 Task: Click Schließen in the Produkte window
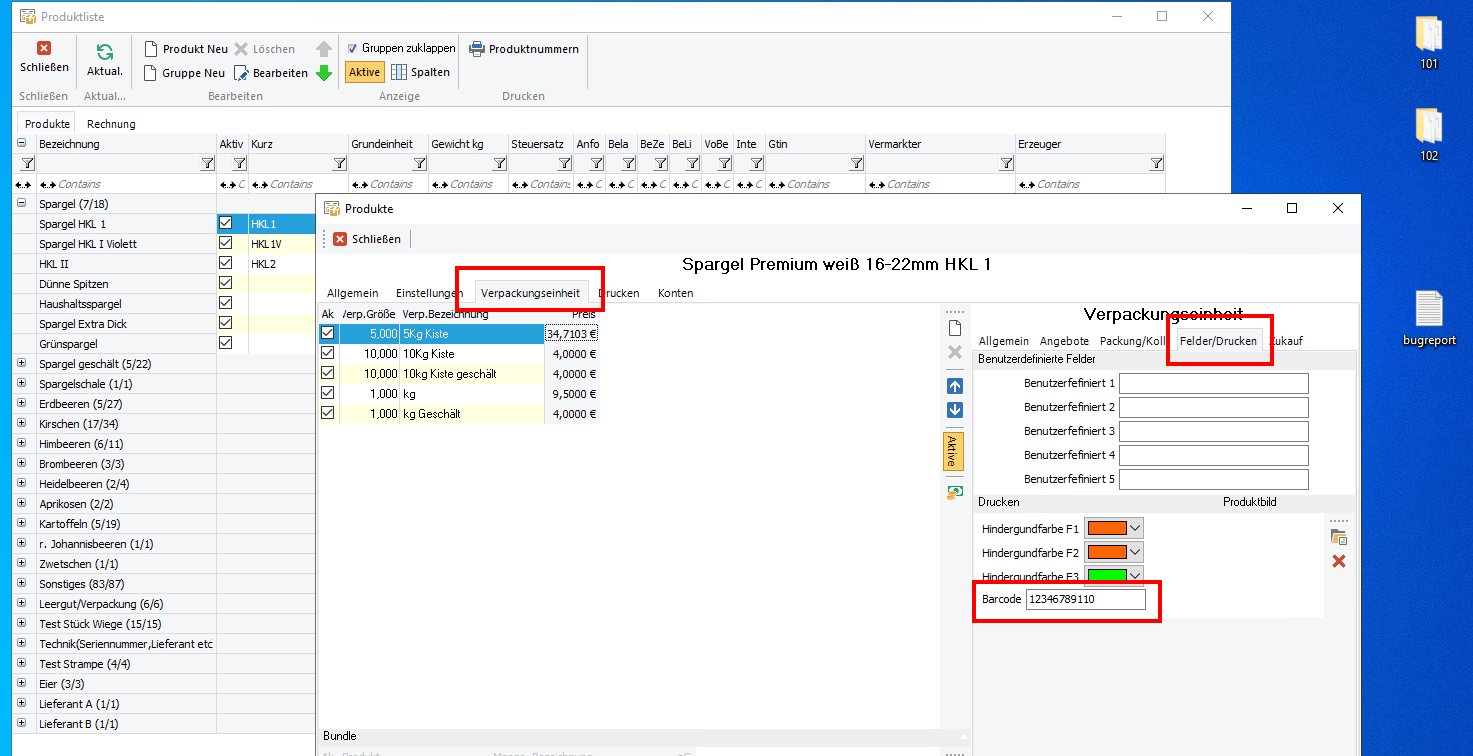pos(366,239)
